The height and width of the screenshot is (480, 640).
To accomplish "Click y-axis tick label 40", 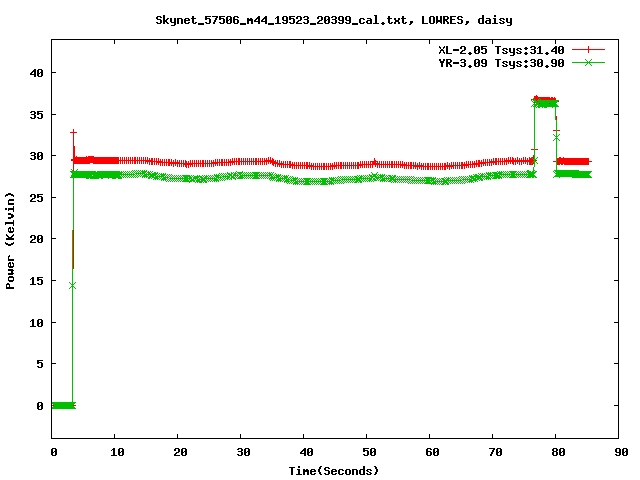I will (x=36, y=73).
